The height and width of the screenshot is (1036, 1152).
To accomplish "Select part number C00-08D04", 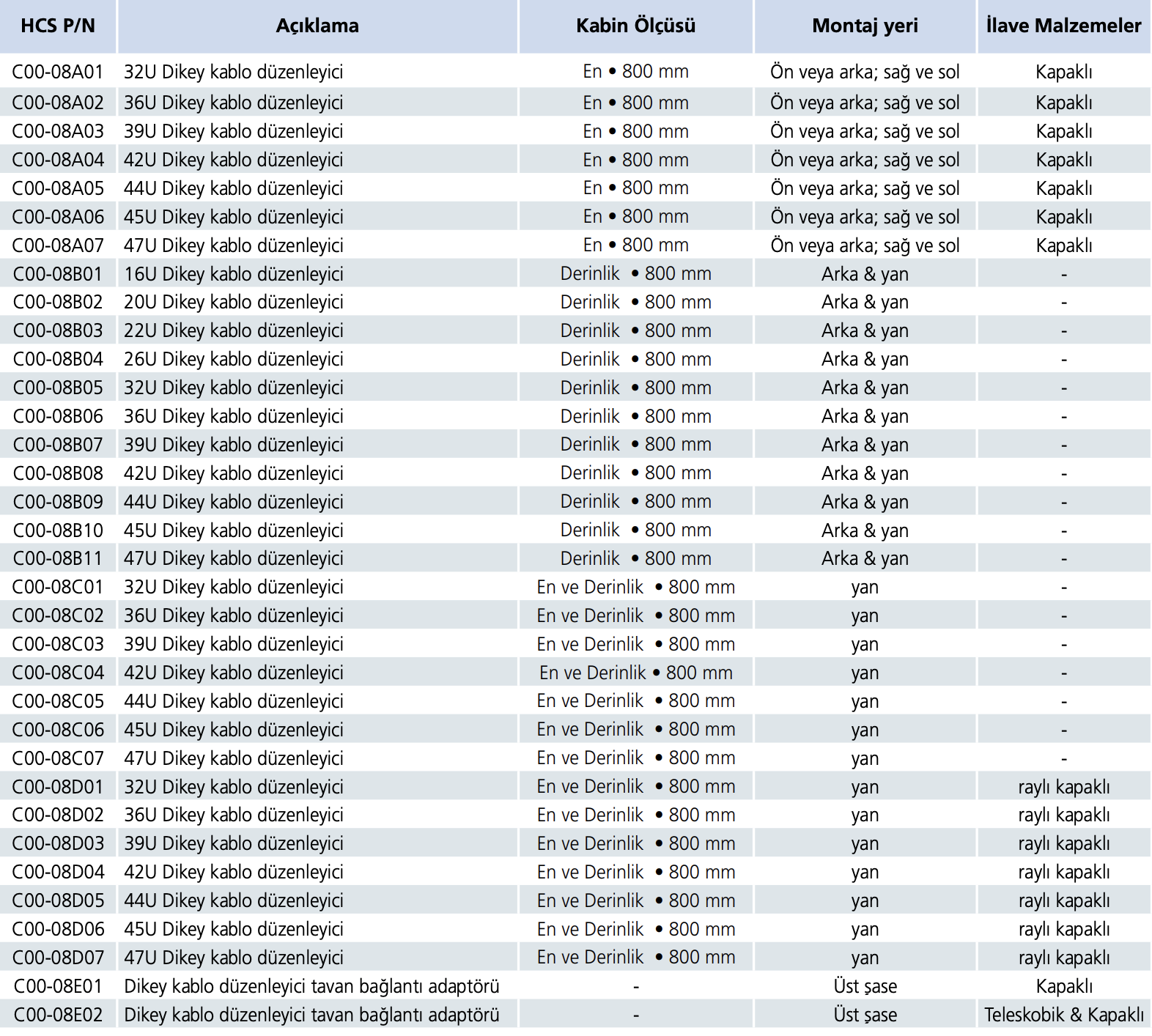I will pos(58,872).
